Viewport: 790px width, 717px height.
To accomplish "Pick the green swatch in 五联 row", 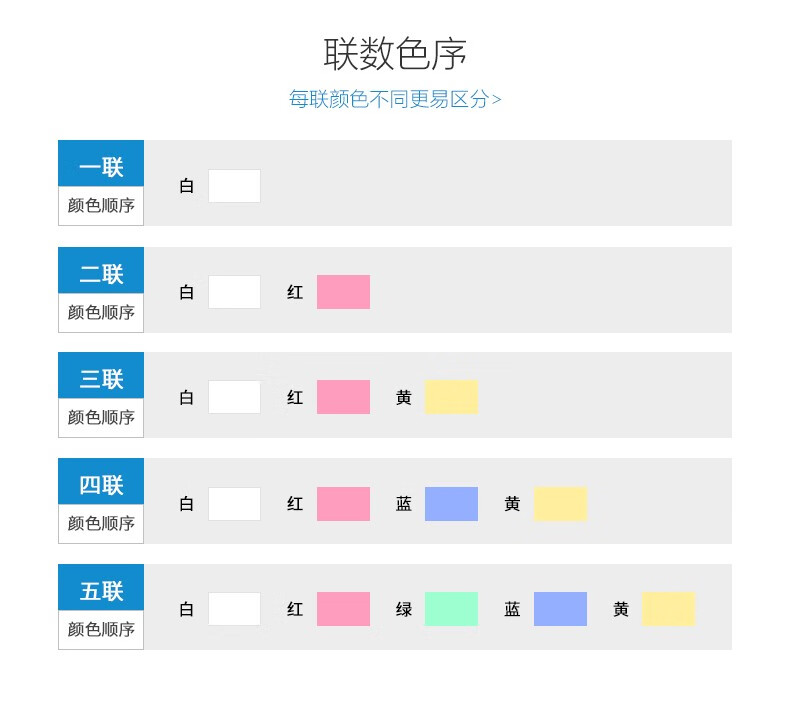I will [451, 609].
